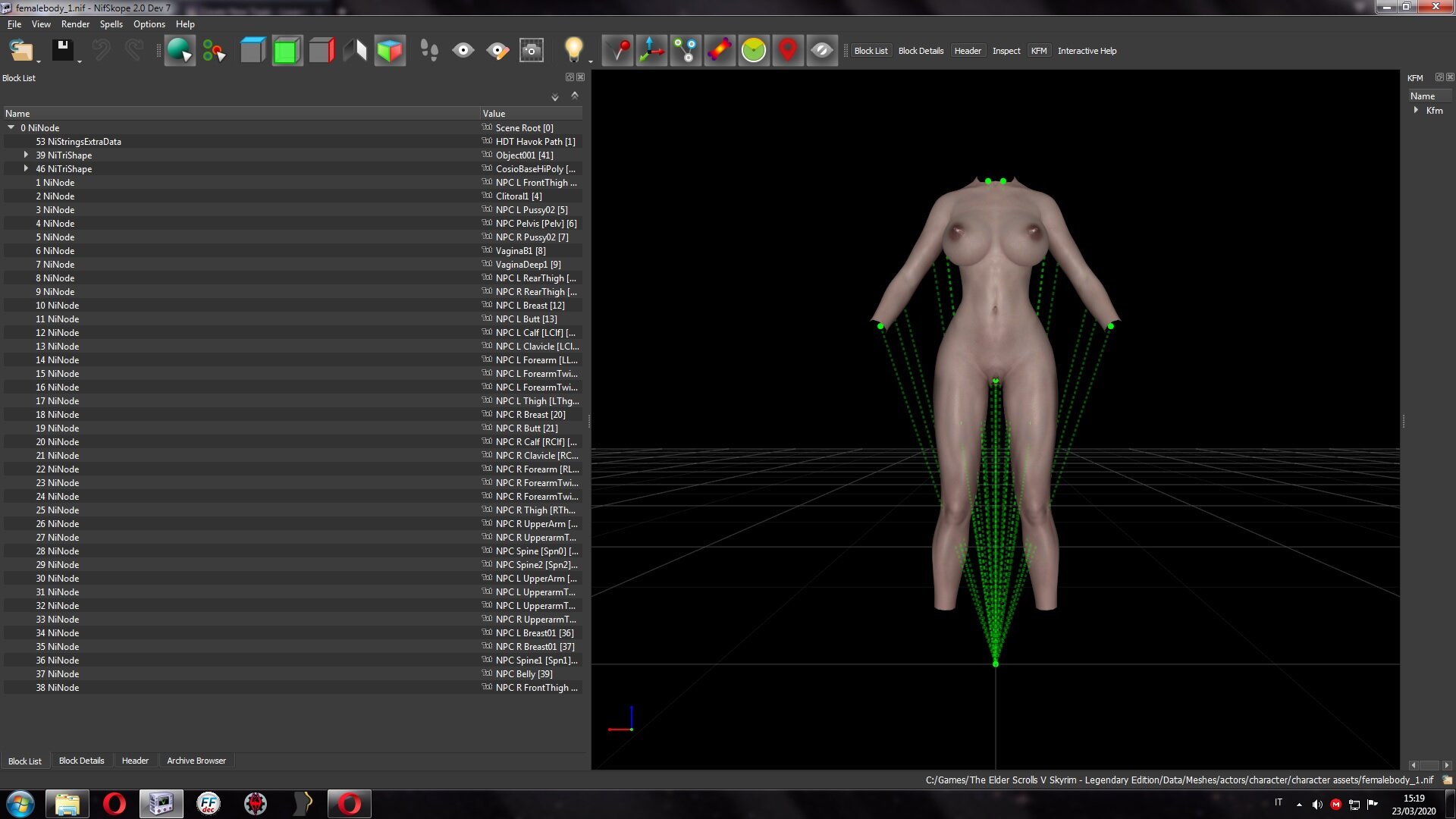Open FFDec app in taskbar
This screenshot has height=819, width=1456.
tap(209, 804)
